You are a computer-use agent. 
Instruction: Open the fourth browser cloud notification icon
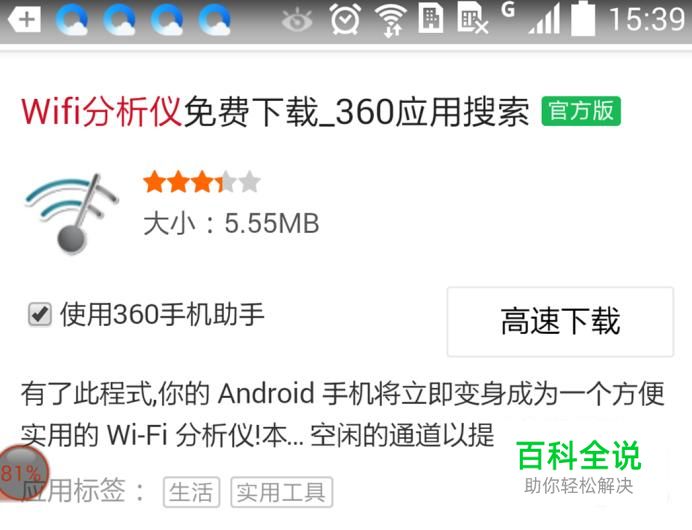(214, 20)
